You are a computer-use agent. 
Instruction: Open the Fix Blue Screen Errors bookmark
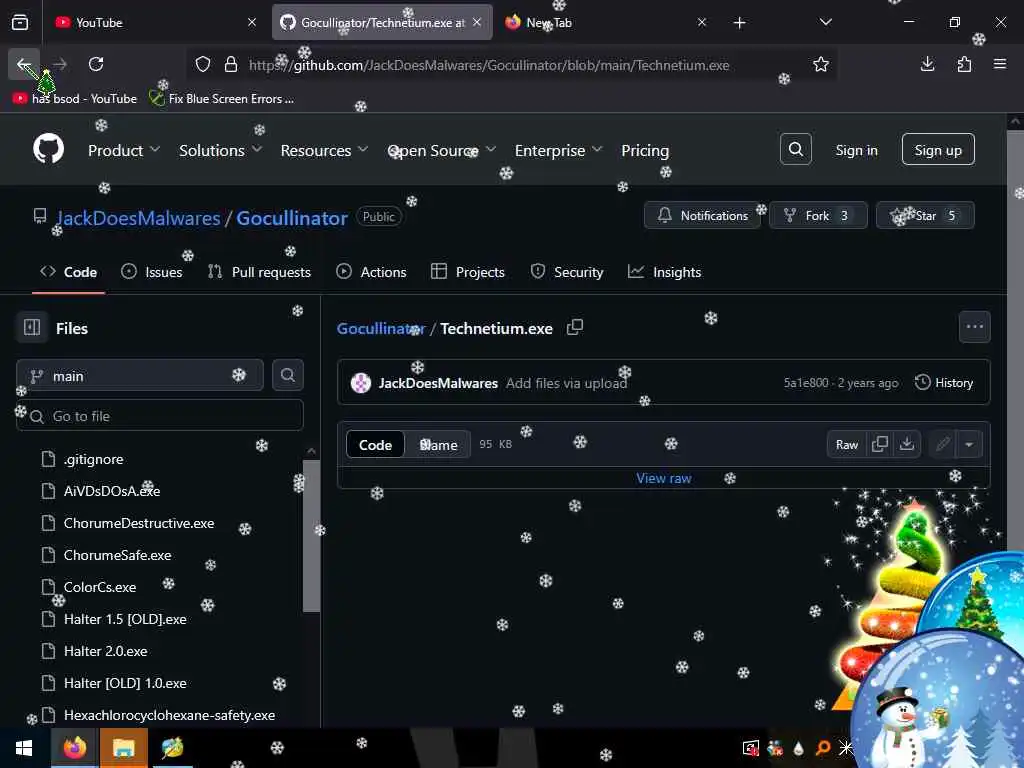tap(221, 99)
